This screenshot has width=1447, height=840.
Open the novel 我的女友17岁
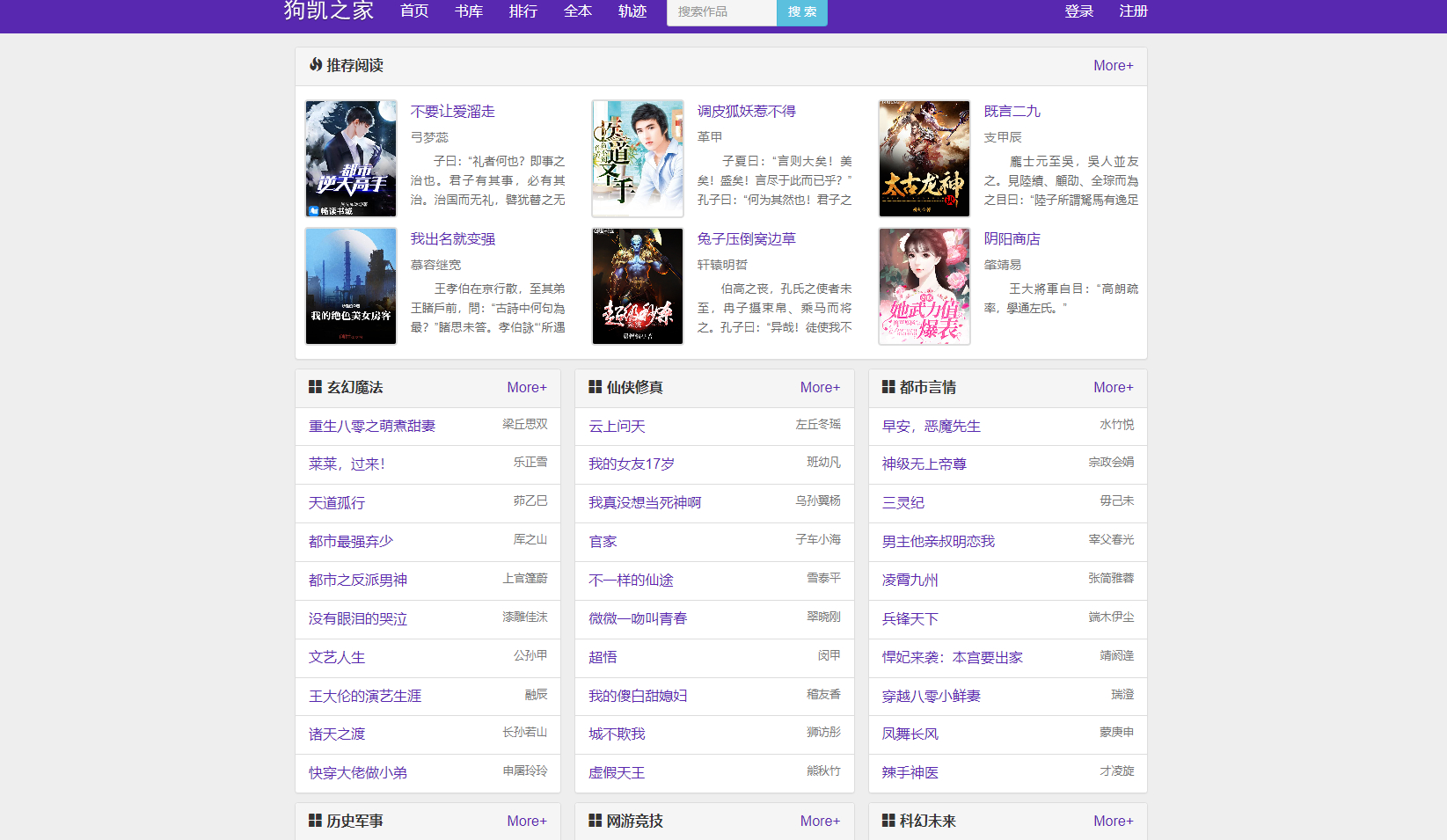pyautogui.click(x=632, y=464)
